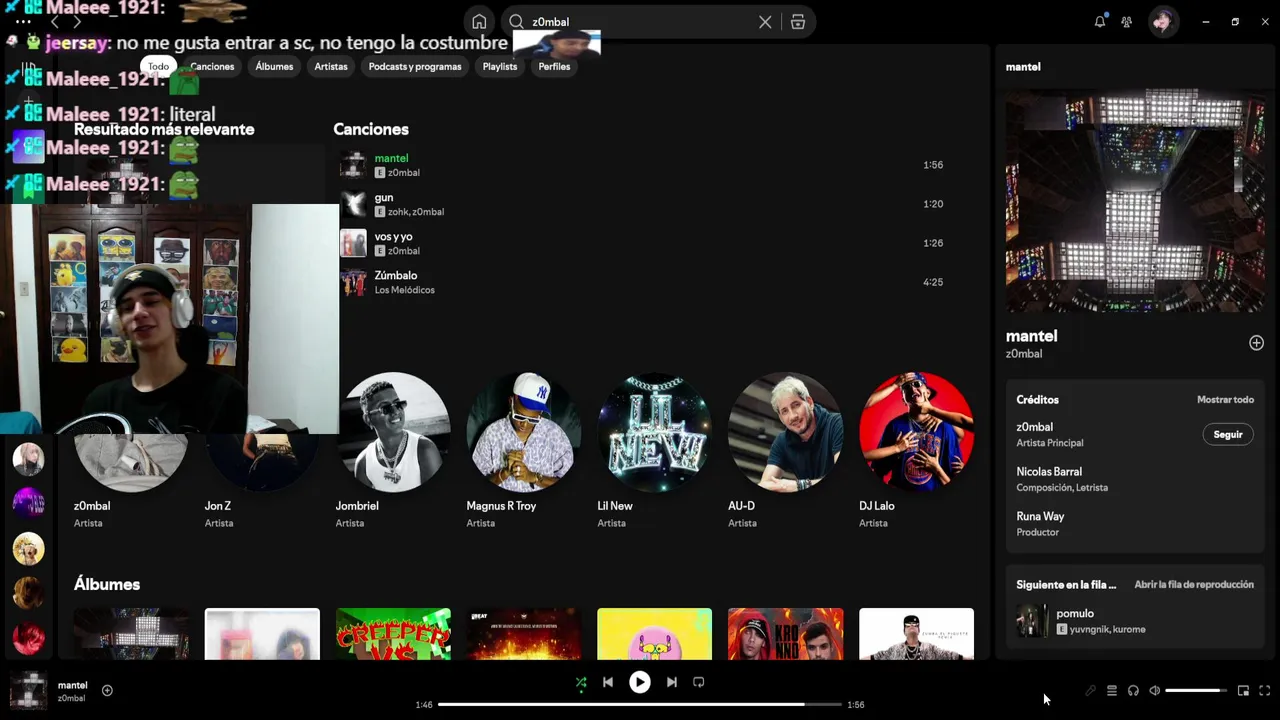
Task: Open z0mbal artist link in now-playing bar
Action: coord(71,698)
